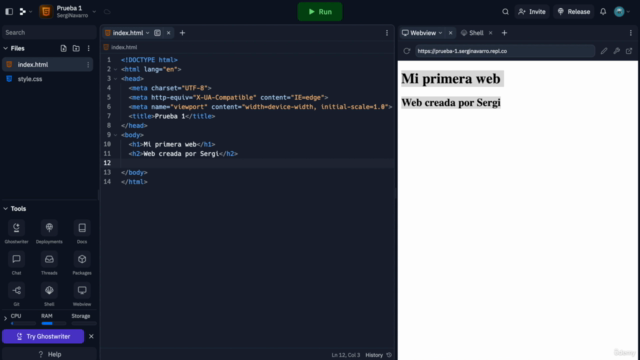Toggle the editor tab split layout icon
The width and height of the screenshot is (640, 360).
[157, 33]
